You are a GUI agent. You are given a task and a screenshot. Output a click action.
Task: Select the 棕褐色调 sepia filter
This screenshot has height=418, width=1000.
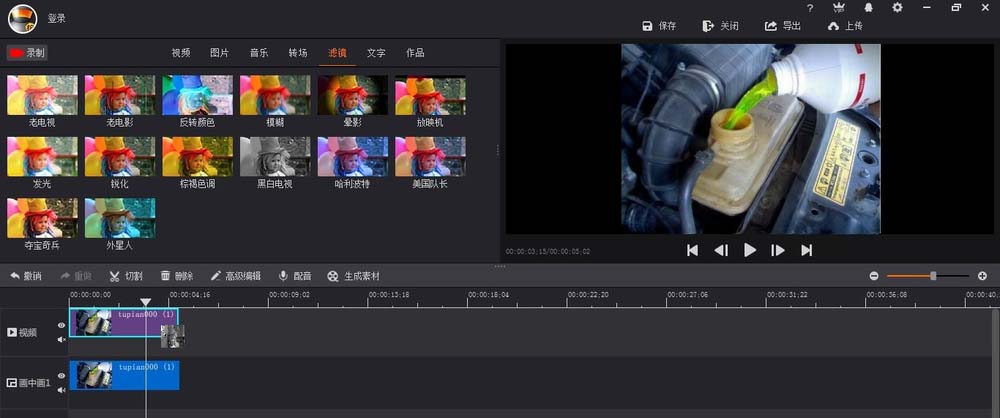click(x=198, y=156)
